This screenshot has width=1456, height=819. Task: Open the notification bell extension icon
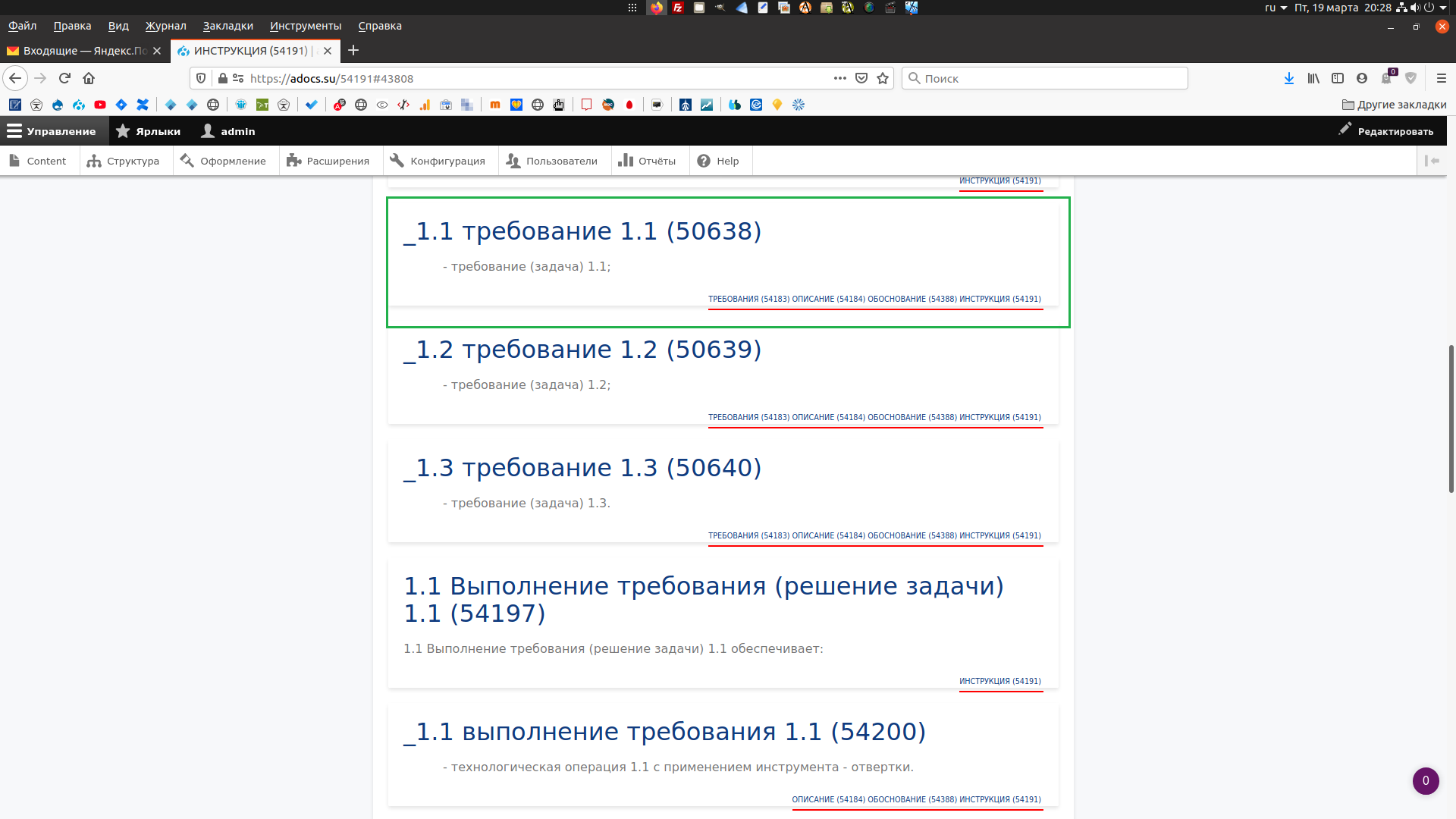(1388, 77)
